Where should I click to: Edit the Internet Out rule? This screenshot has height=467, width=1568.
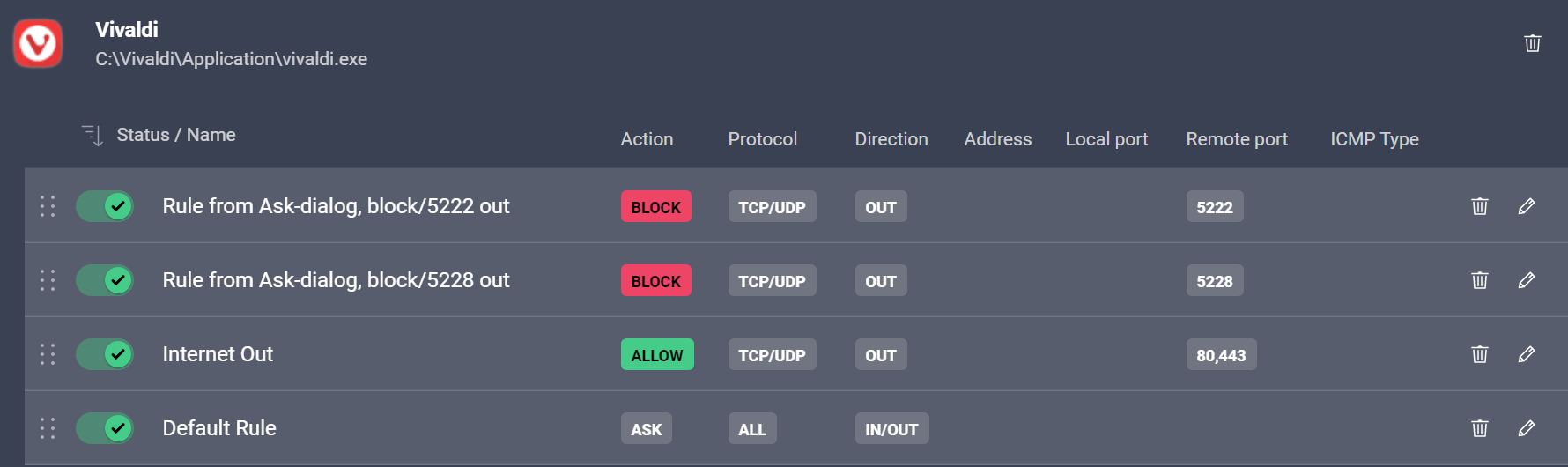click(1527, 354)
